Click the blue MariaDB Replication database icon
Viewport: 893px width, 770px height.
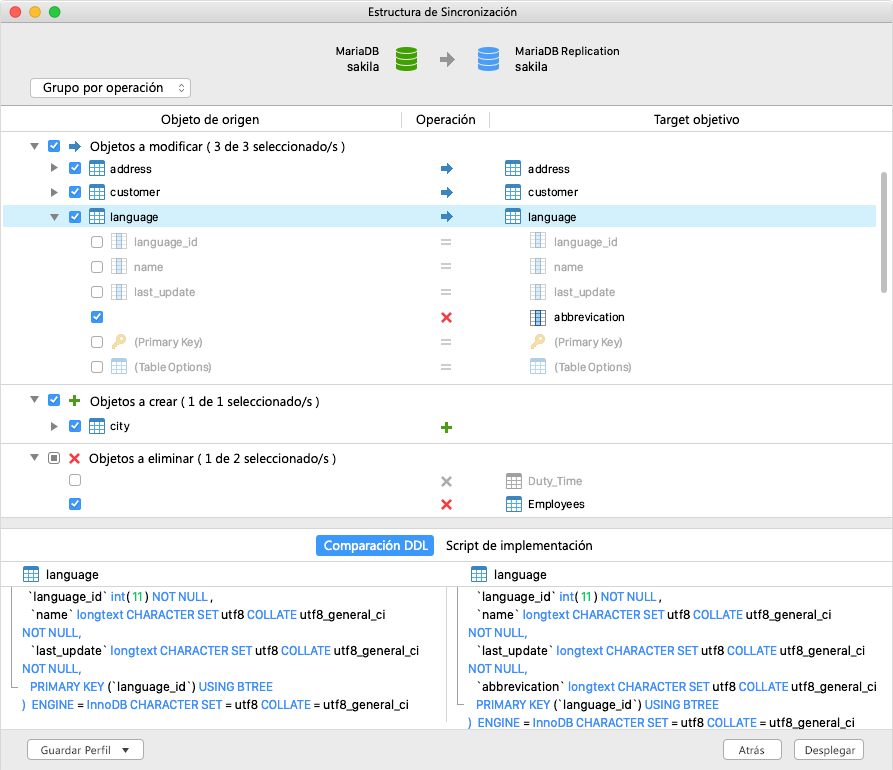488,58
